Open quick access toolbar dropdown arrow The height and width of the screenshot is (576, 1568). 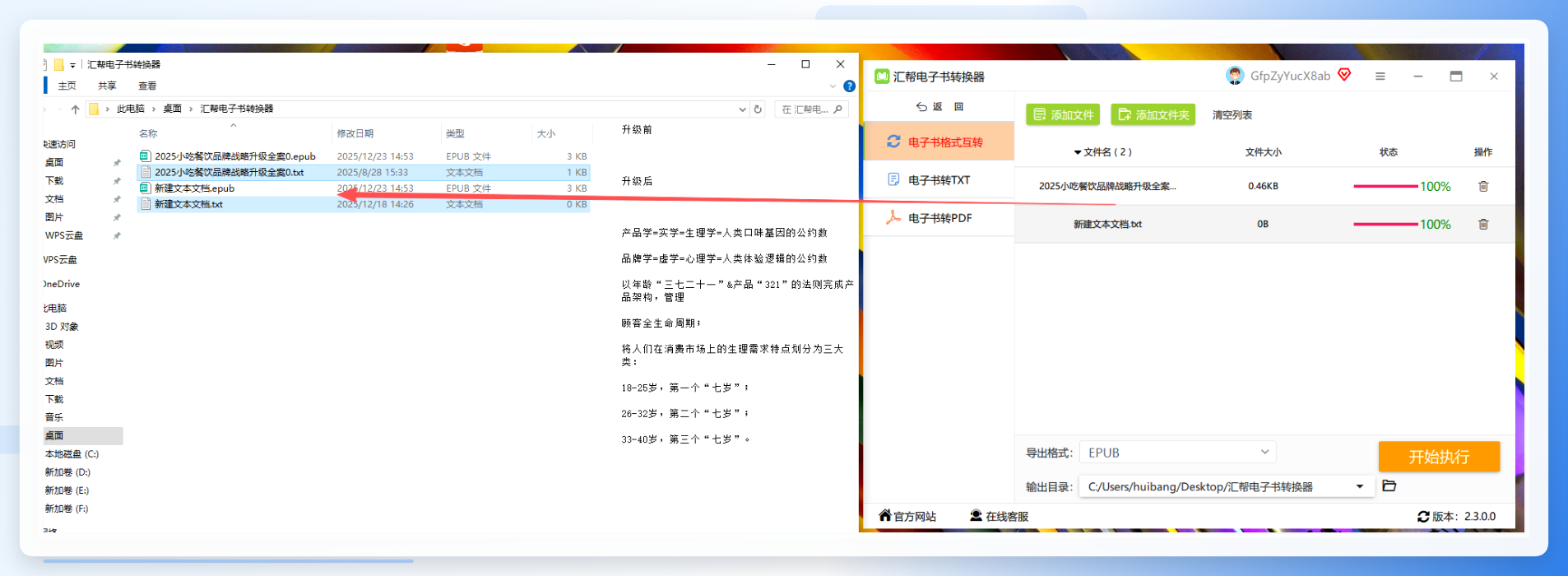click(72, 65)
